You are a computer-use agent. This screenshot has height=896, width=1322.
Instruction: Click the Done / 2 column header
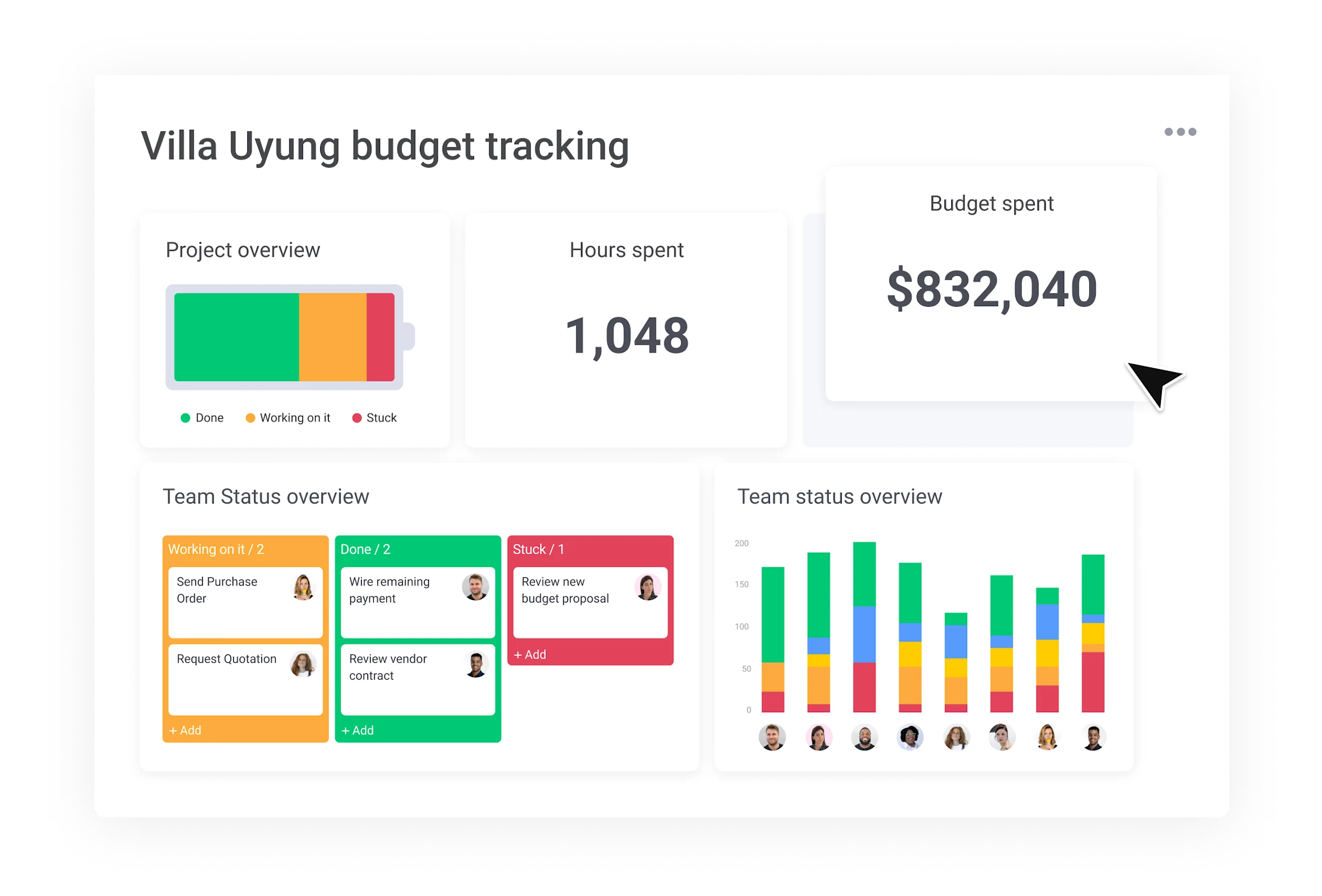click(365, 549)
